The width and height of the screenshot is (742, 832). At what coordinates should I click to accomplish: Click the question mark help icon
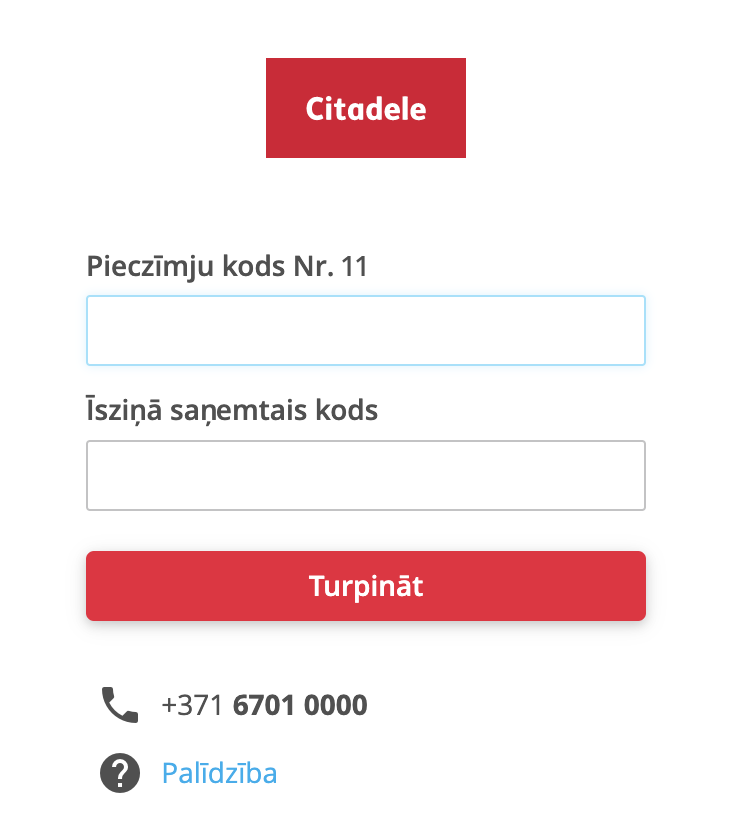120,773
